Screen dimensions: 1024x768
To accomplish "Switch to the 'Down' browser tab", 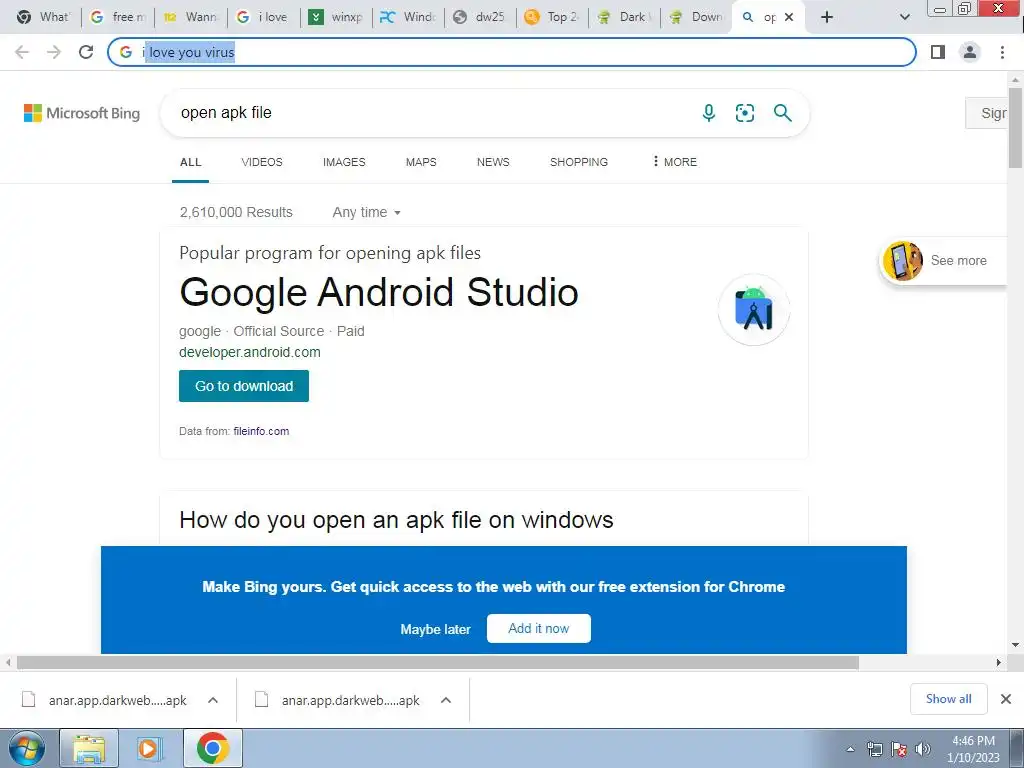I will [x=696, y=17].
